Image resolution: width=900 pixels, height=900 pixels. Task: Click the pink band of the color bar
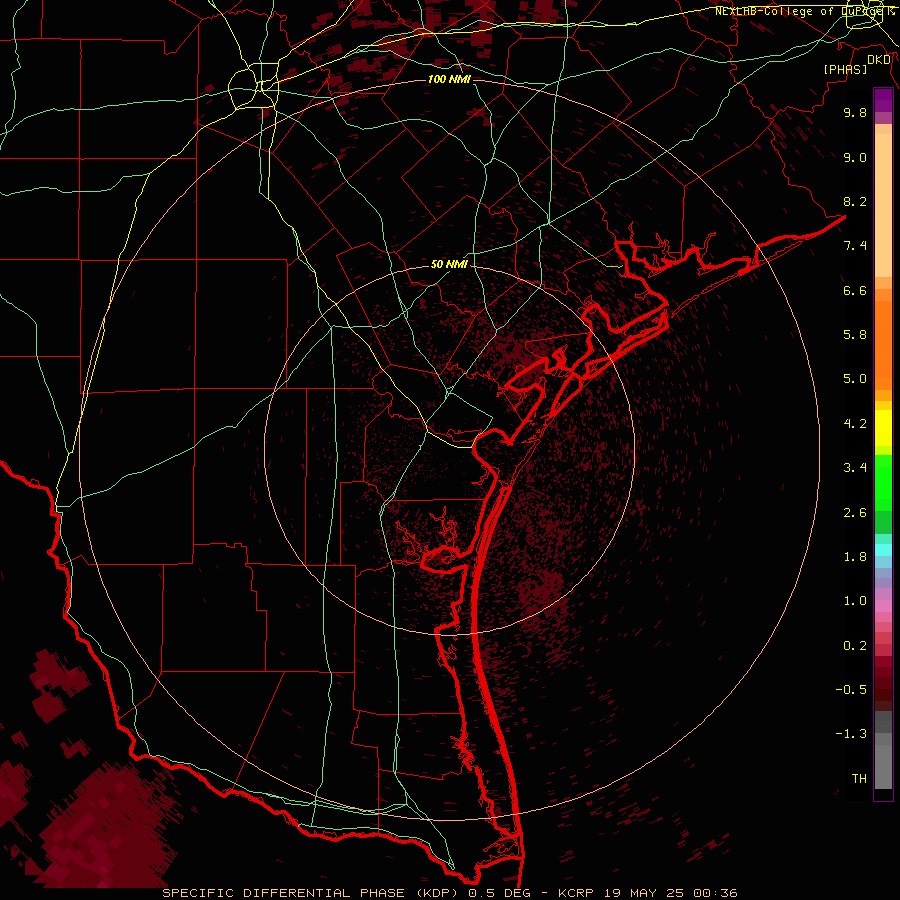883,606
